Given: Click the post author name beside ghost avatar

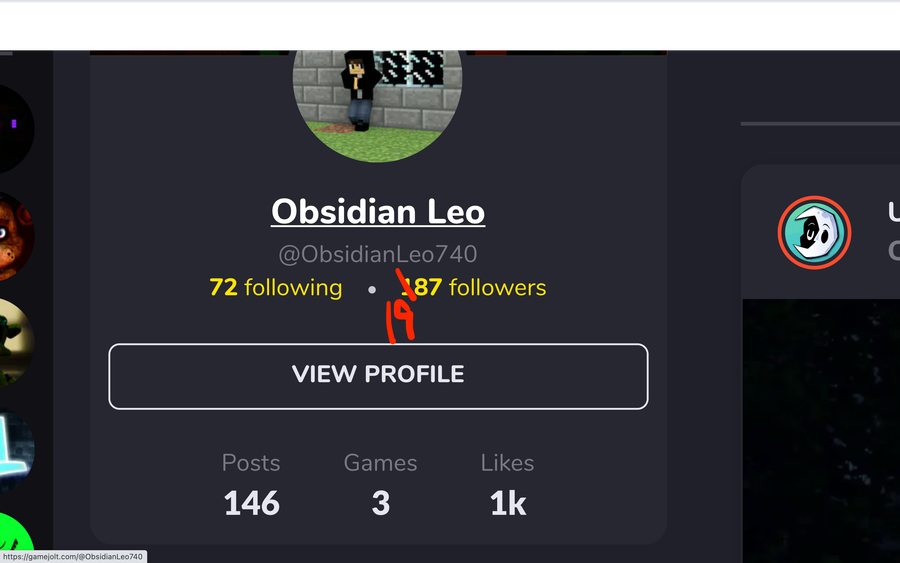Looking at the screenshot, I should [x=894, y=212].
